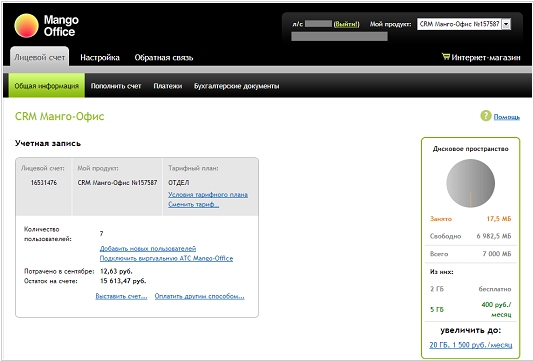Click the 400 руб./месяц price

(497, 309)
